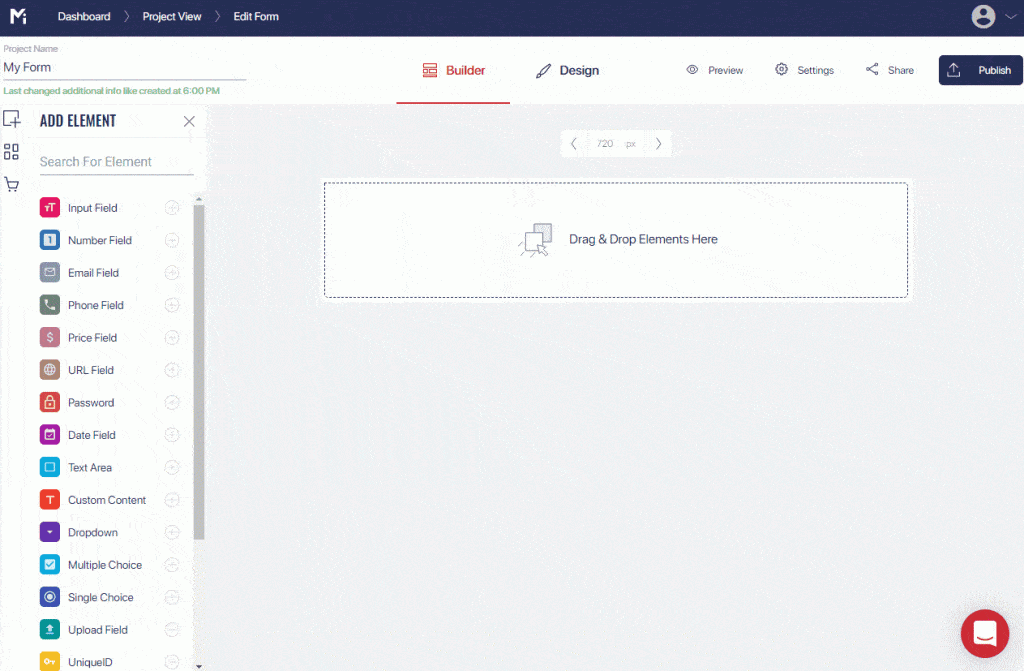The width and height of the screenshot is (1024, 671).
Task: Decrease form width with left chevron
Action: click(x=573, y=144)
